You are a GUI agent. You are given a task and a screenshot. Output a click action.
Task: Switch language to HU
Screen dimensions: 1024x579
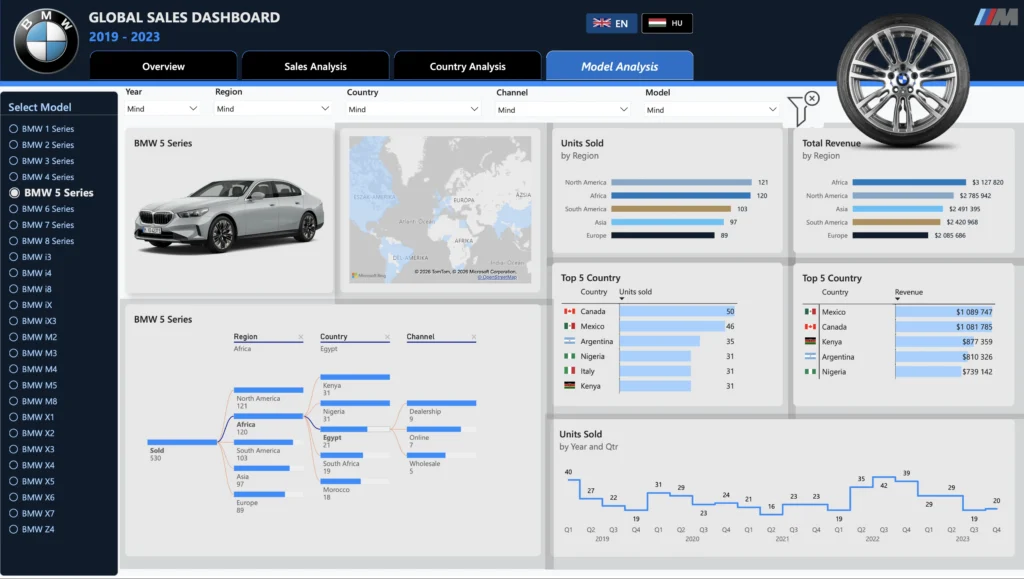pyautogui.click(x=667, y=23)
